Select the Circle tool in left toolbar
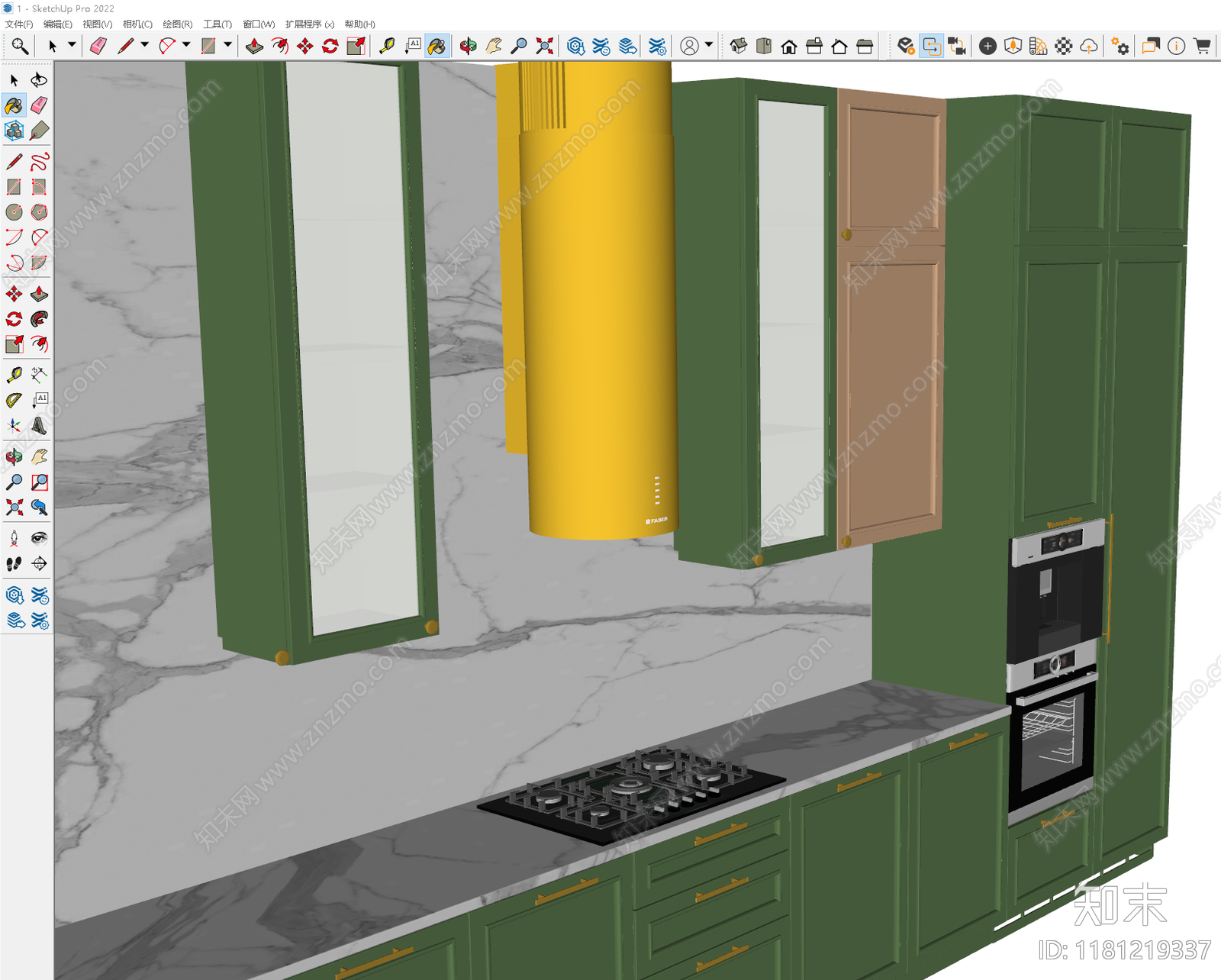The height and width of the screenshot is (980, 1221). click(x=14, y=212)
